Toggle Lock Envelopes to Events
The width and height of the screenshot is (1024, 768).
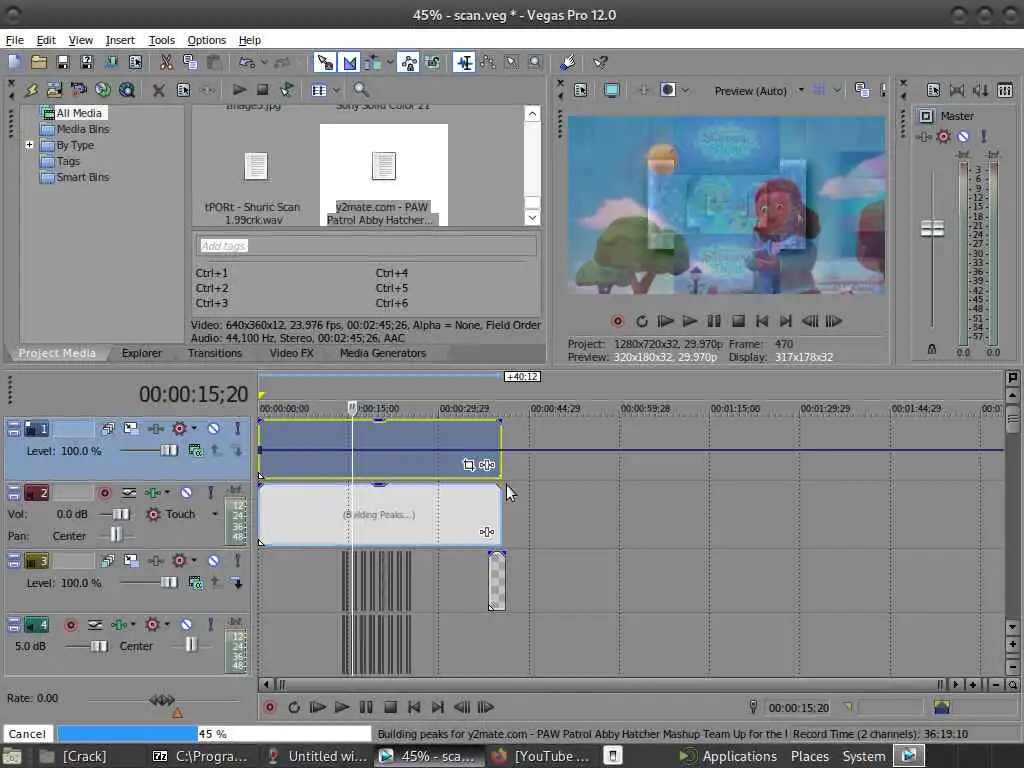pos(408,63)
